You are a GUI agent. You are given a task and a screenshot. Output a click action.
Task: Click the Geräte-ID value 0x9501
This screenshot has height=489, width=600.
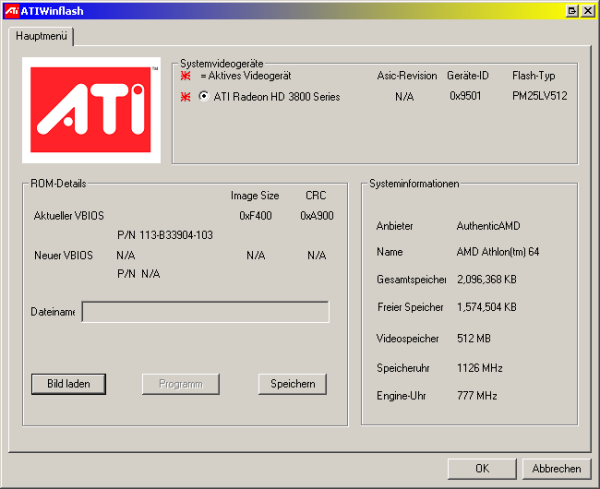(465, 96)
